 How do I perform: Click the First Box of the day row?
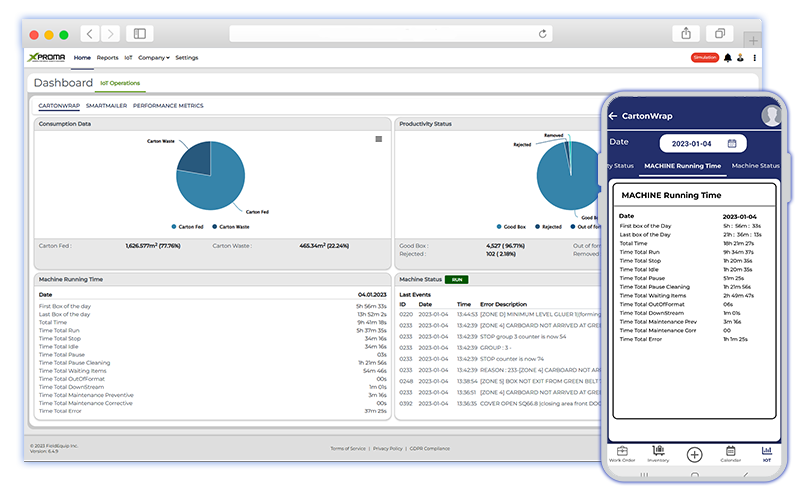212,306
